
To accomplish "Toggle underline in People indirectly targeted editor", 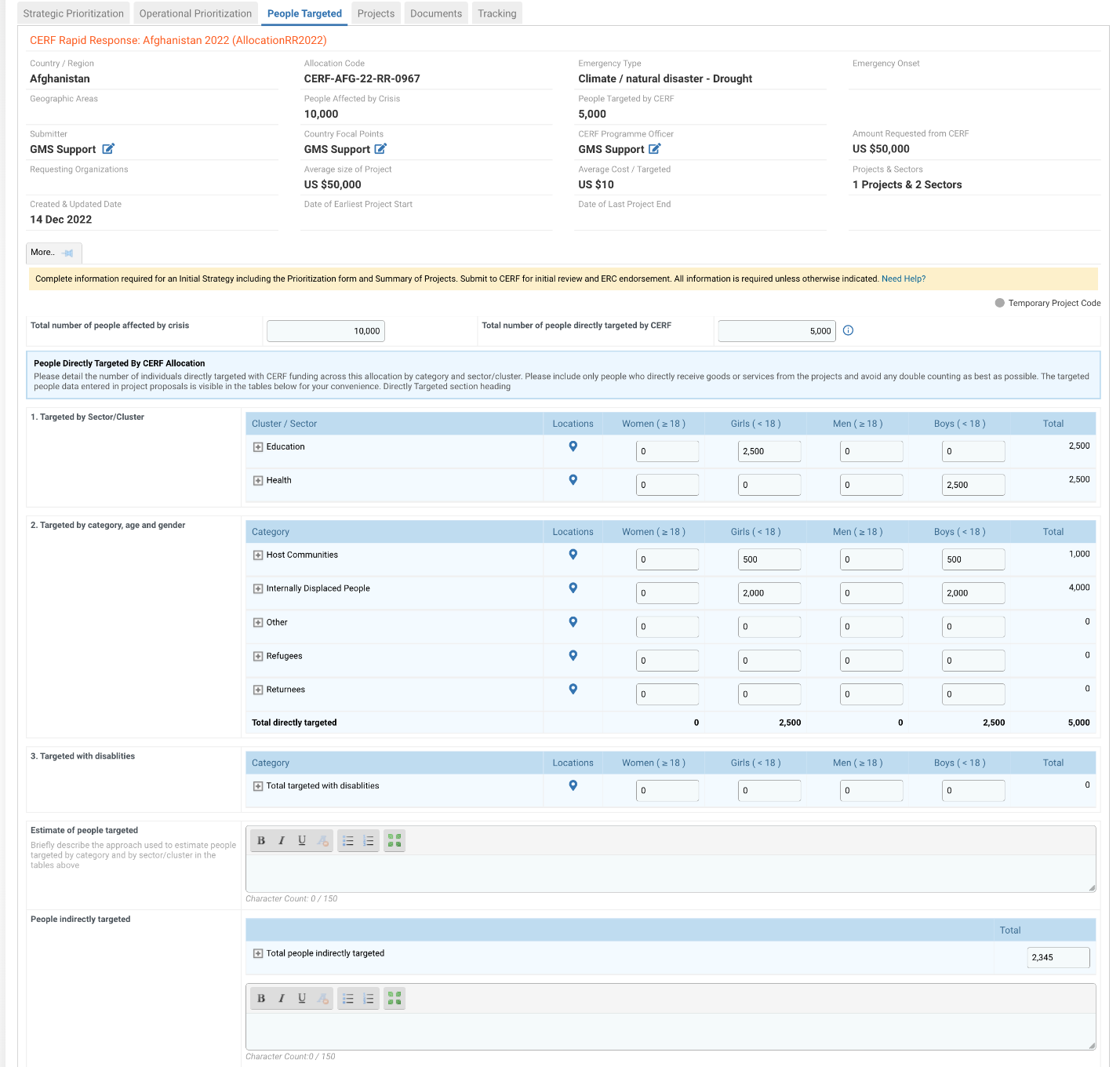I will coord(302,999).
